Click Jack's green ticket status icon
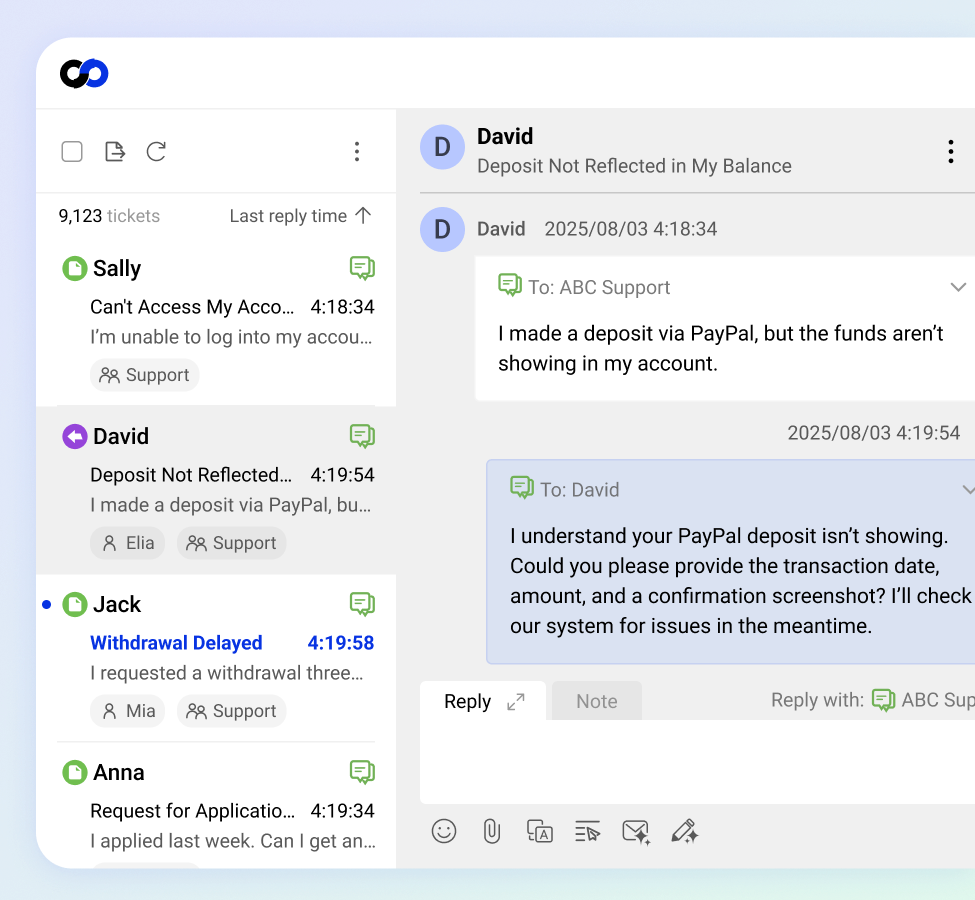 tap(75, 605)
